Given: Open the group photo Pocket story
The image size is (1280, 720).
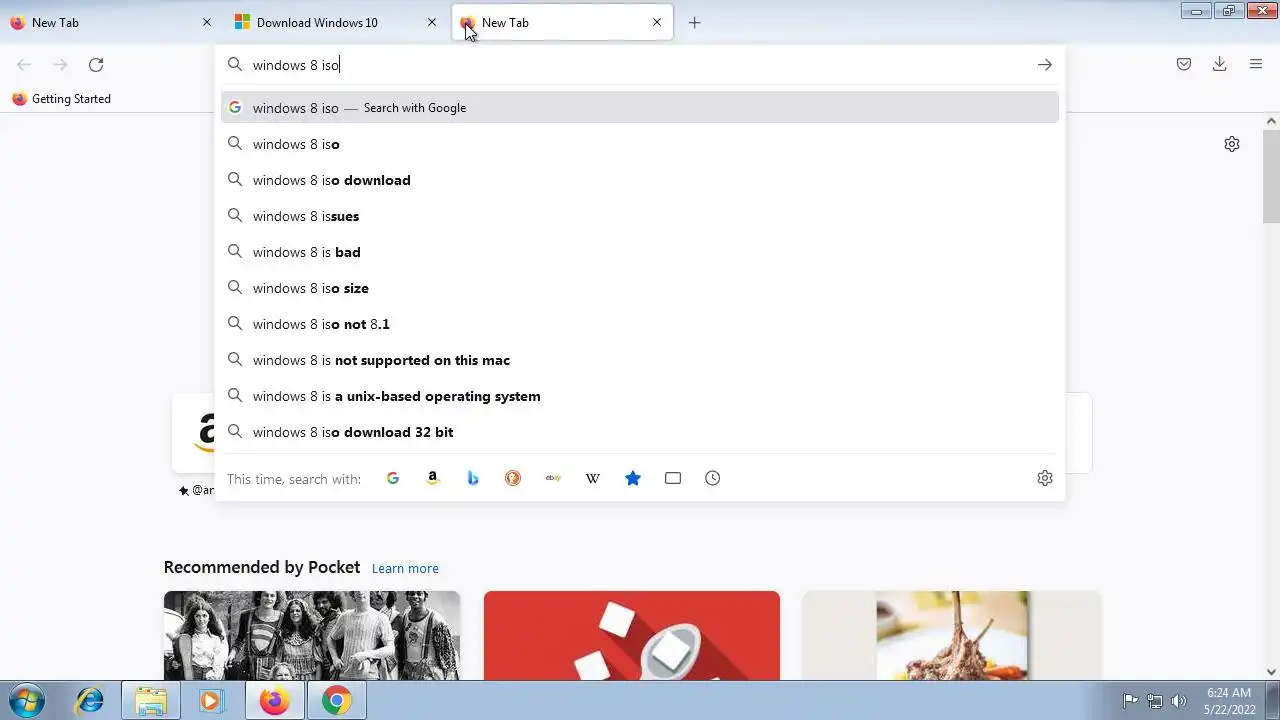Looking at the screenshot, I should [x=312, y=635].
